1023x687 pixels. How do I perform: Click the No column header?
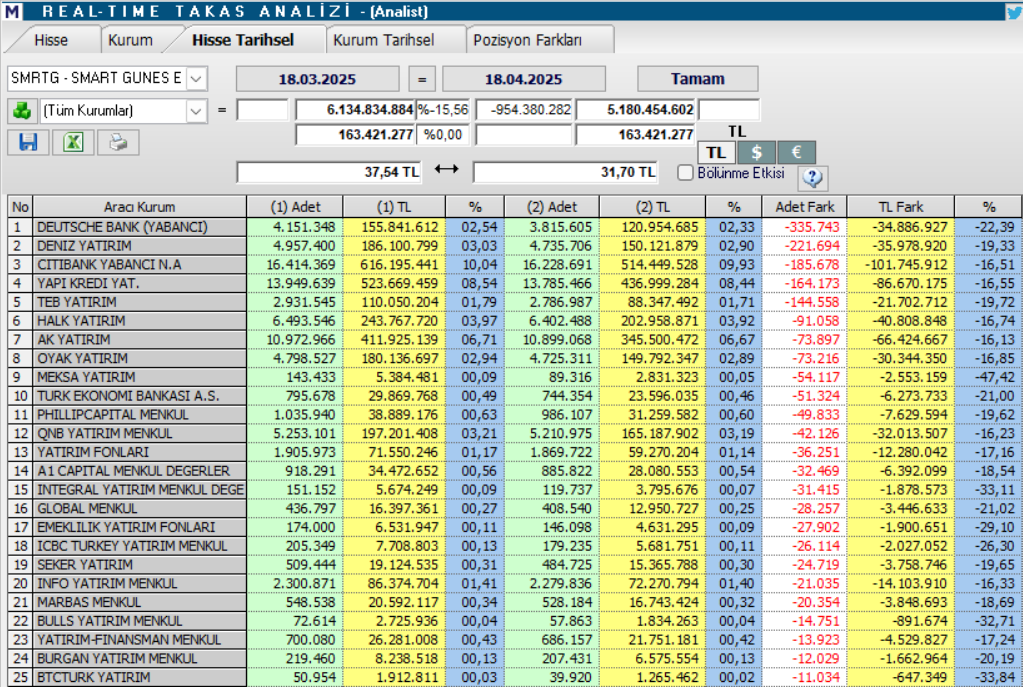[20, 207]
